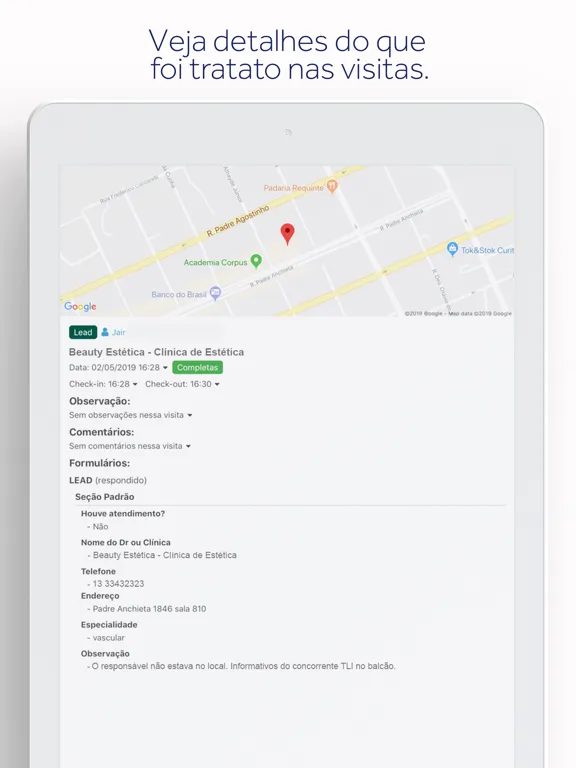
Task: Click the Houve atendimento? question
Action: click(x=123, y=513)
